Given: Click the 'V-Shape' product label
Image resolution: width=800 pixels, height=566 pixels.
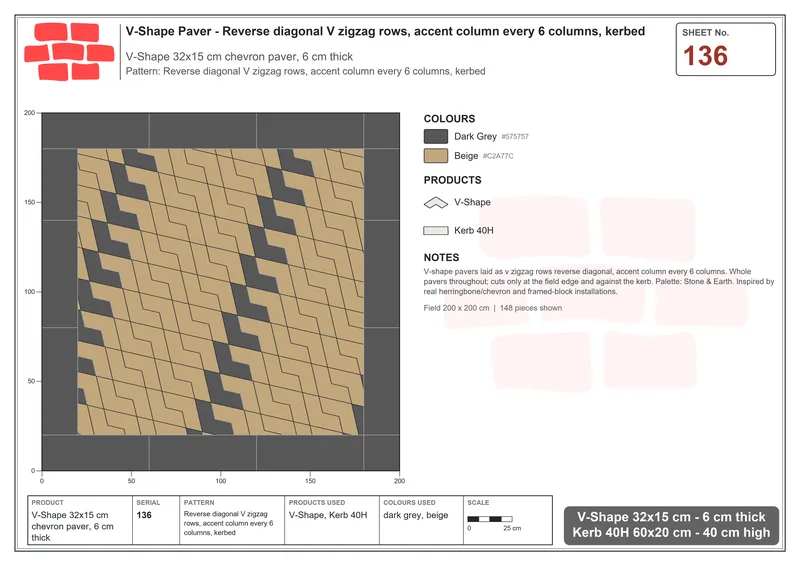Looking at the screenshot, I should click(x=472, y=202).
